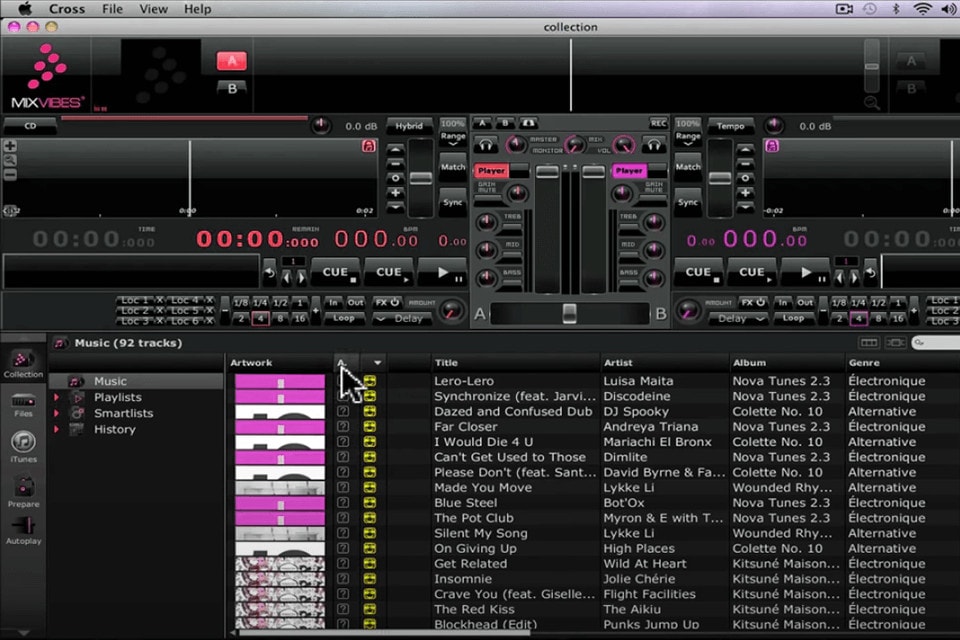Open the Range dropdown on right deck
Image resolution: width=960 pixels, height=640 pixels.
pos(688,140)
